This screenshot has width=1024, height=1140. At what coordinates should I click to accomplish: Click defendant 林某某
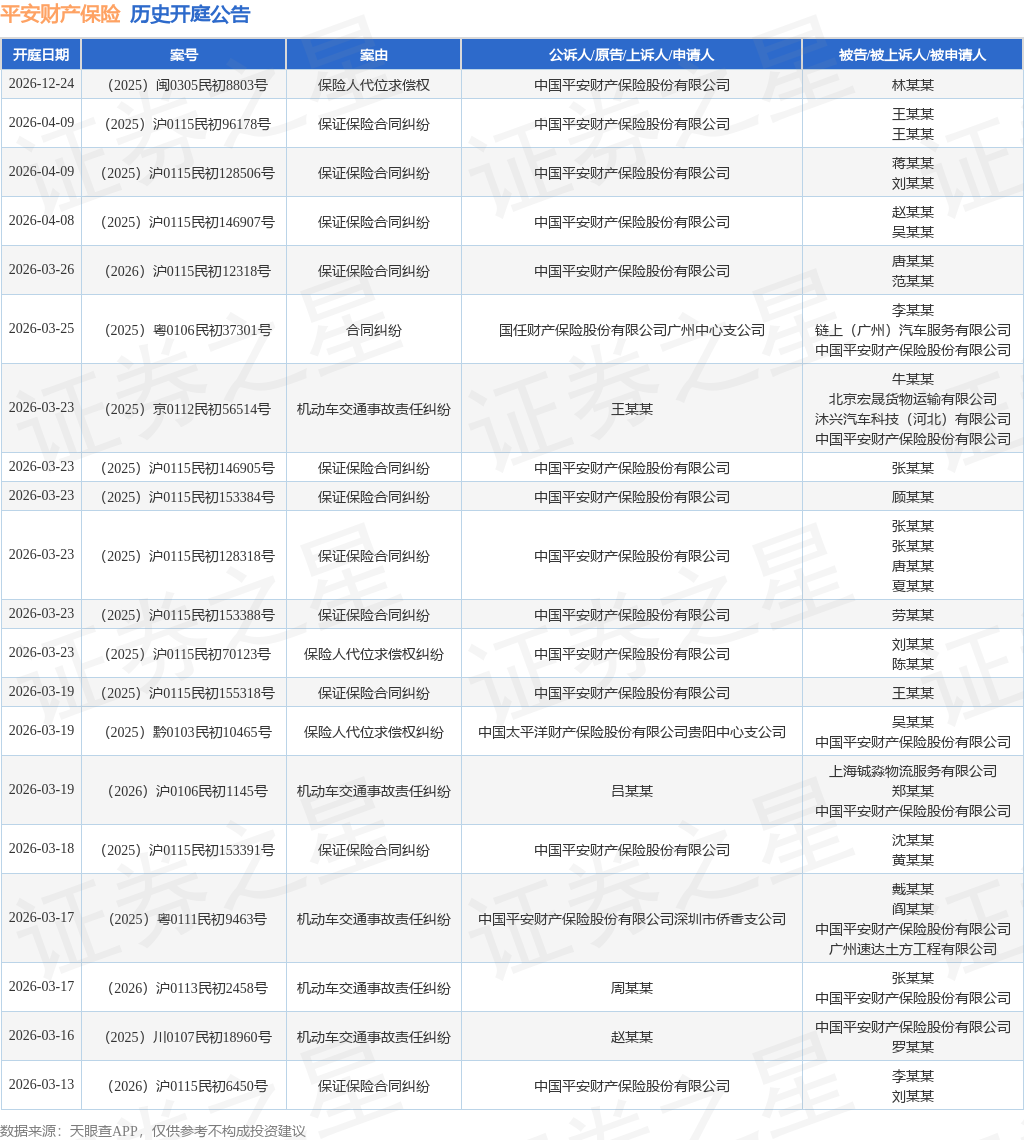click(x=913, y=85)
